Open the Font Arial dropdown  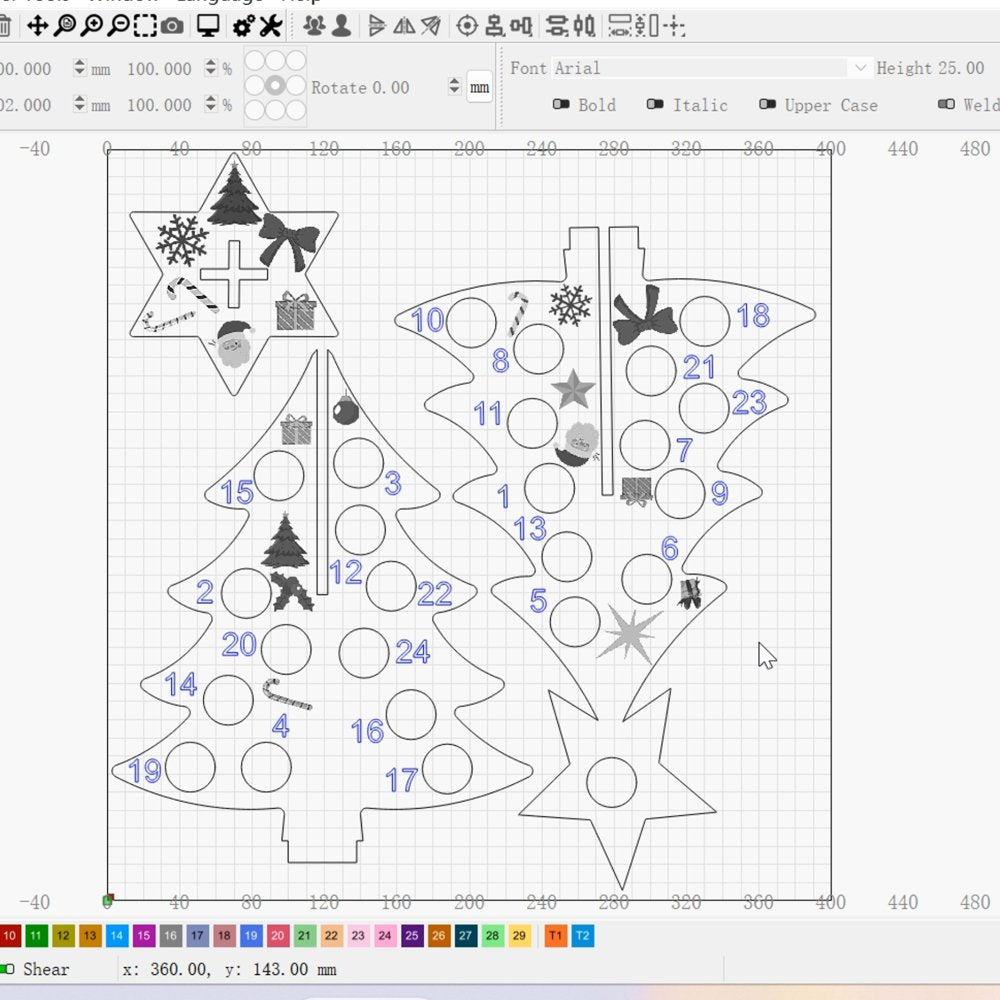(860, 68)
